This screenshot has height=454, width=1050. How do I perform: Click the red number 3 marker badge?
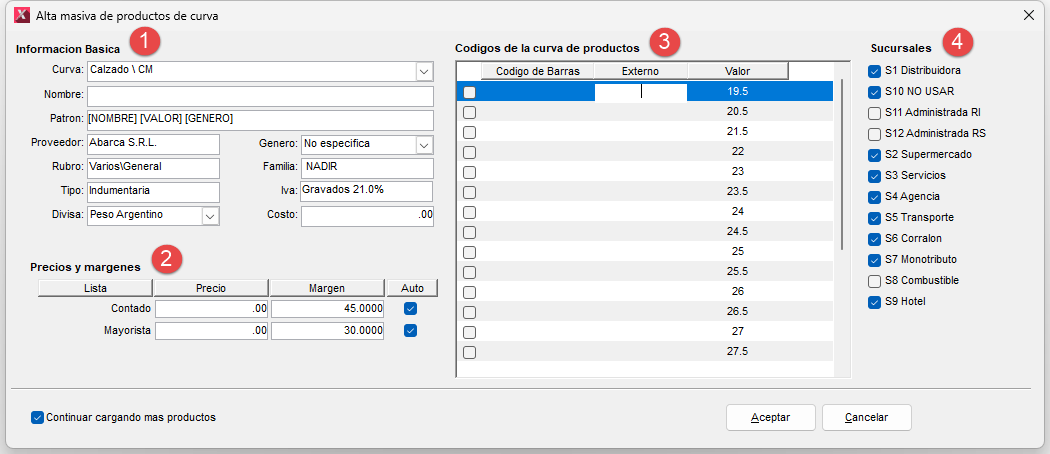click(663, 41)
